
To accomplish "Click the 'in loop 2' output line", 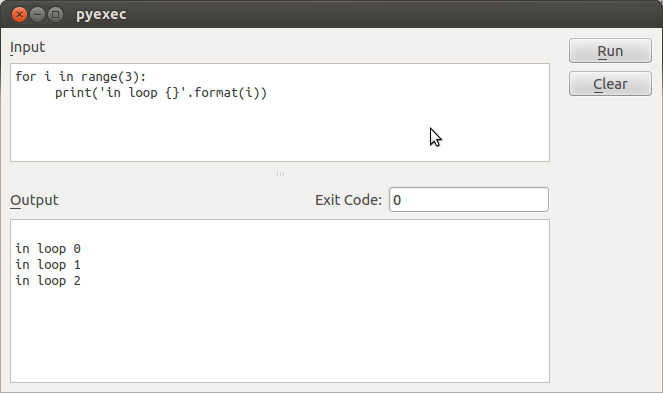I will click(48, 280).
